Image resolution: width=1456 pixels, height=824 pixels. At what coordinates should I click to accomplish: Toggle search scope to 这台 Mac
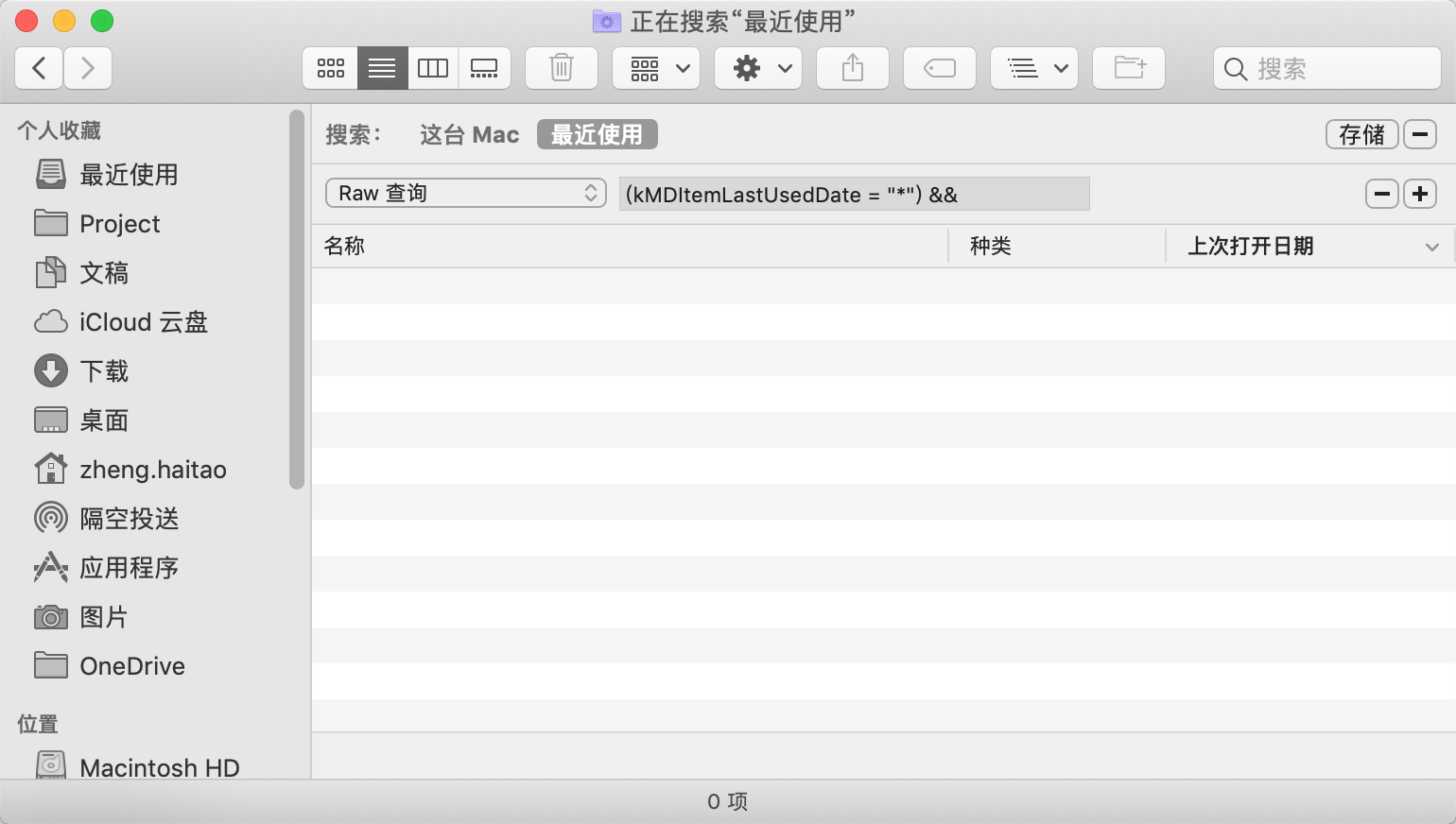pos(469,135)
